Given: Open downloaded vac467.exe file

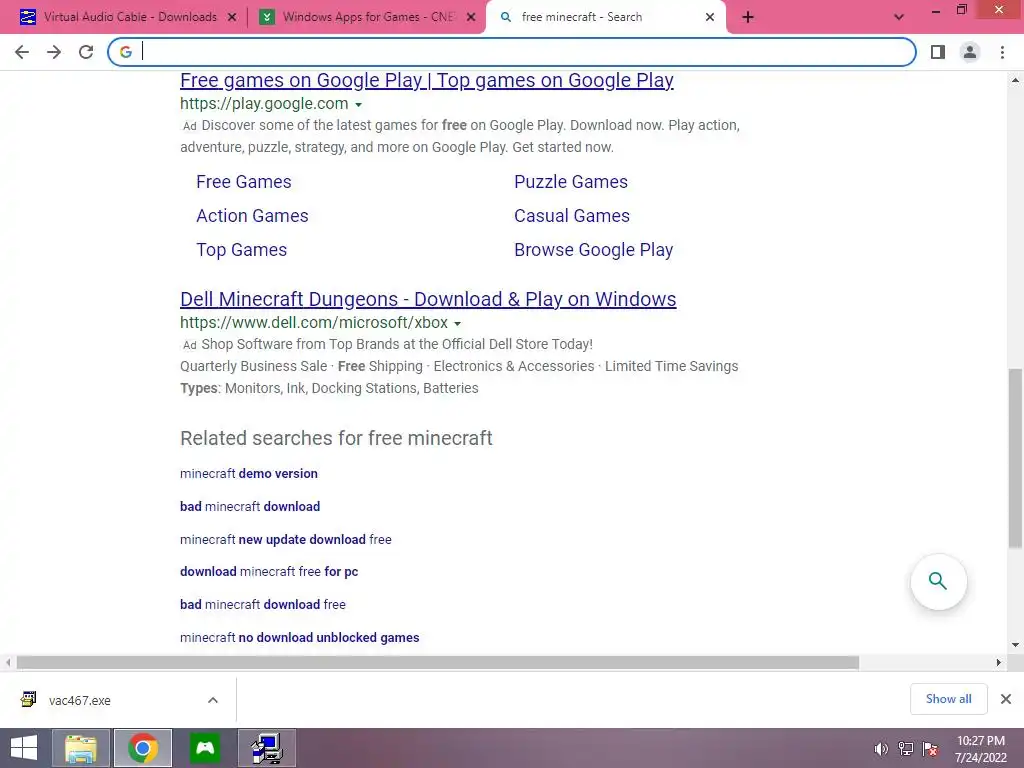Looking at the screenshot, I should click(x=80, y=700).
